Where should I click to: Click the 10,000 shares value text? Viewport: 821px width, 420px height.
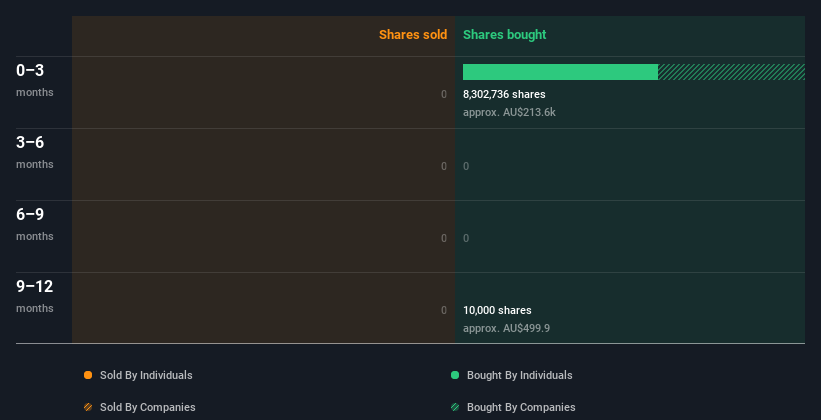pyautogui.click(x=497, y=311)
